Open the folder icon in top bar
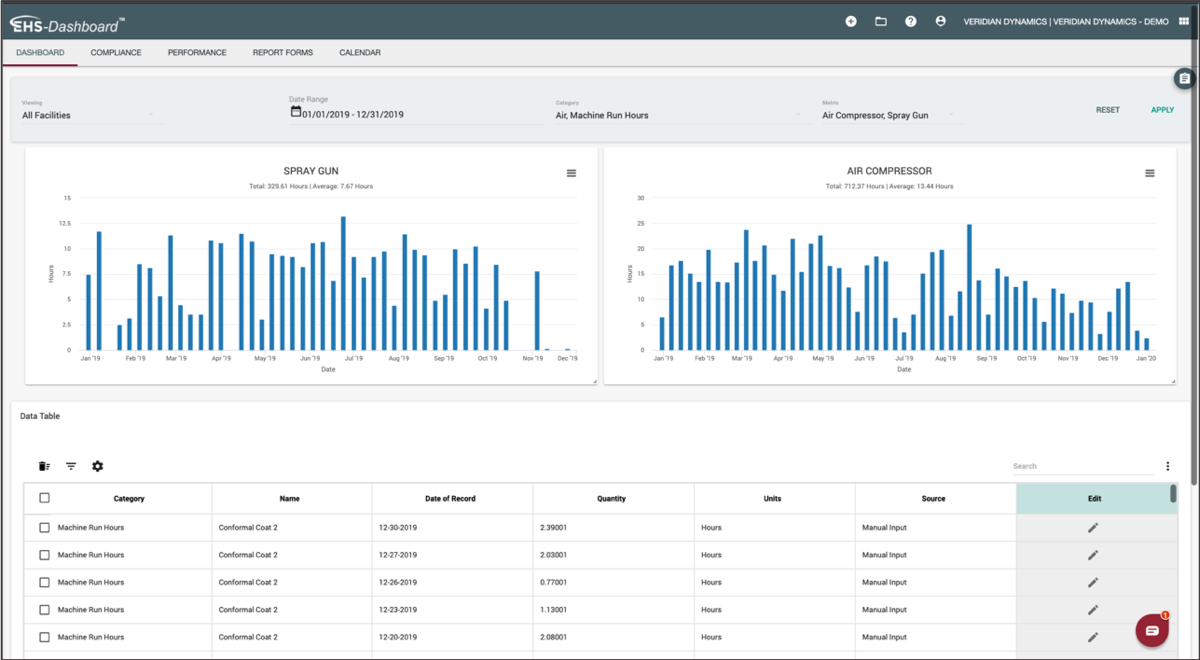The width and height of the screenshot is (1200, 660). (881, 21)
